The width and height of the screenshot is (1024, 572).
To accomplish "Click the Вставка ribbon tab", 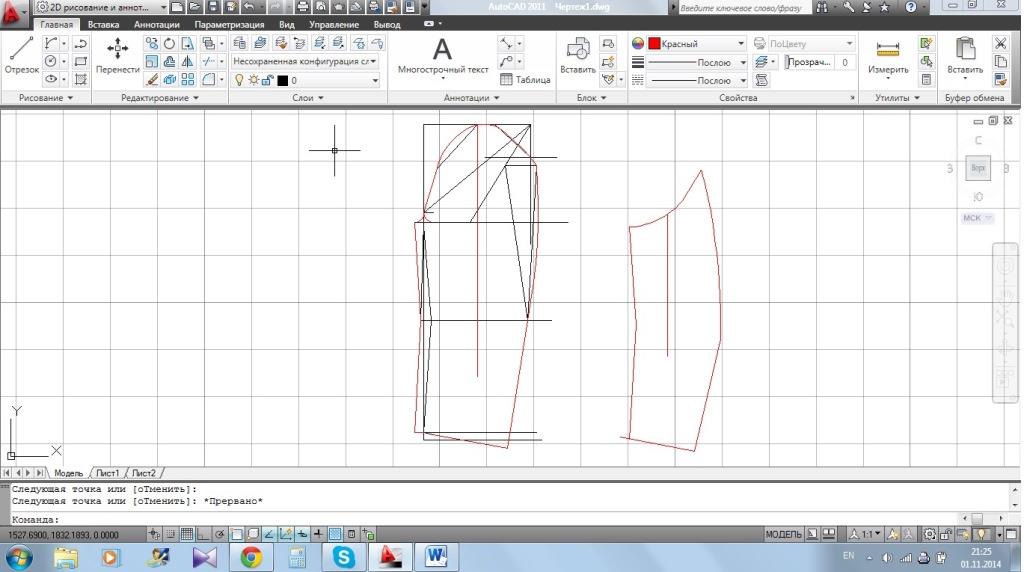I will [x=103, y=24].
